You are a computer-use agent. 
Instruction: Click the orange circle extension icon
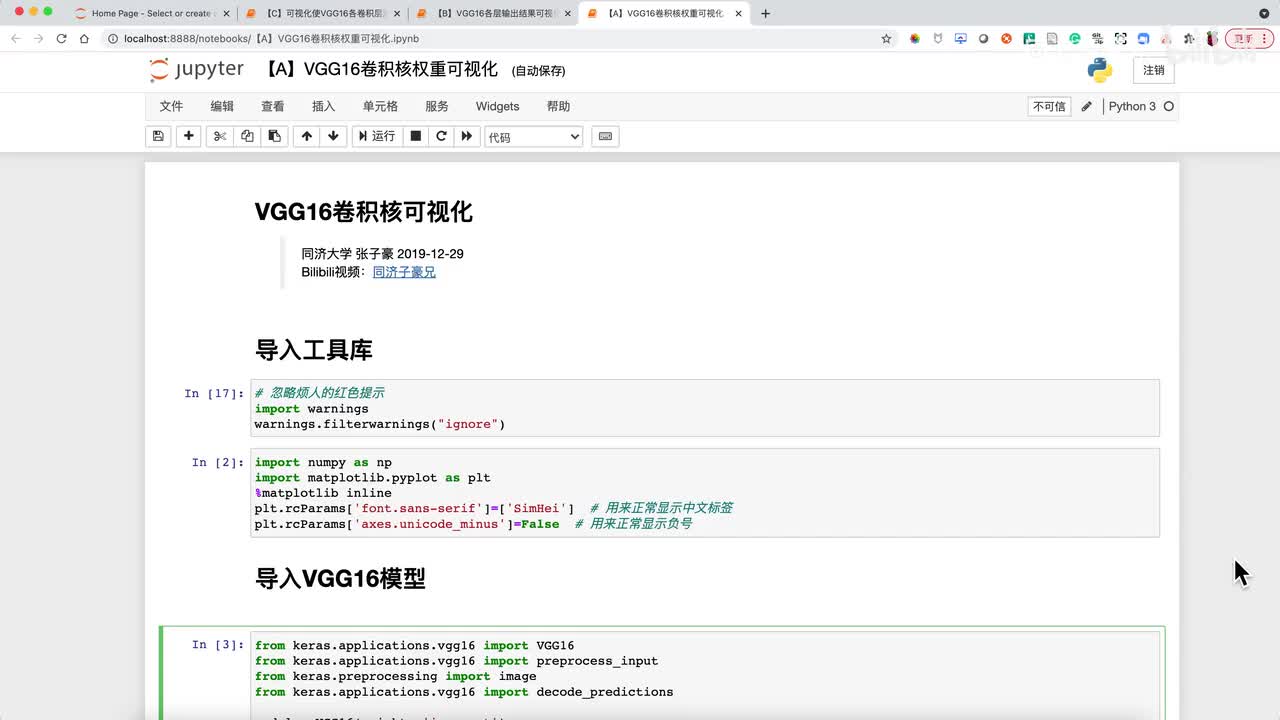[x=1006, y=38]
